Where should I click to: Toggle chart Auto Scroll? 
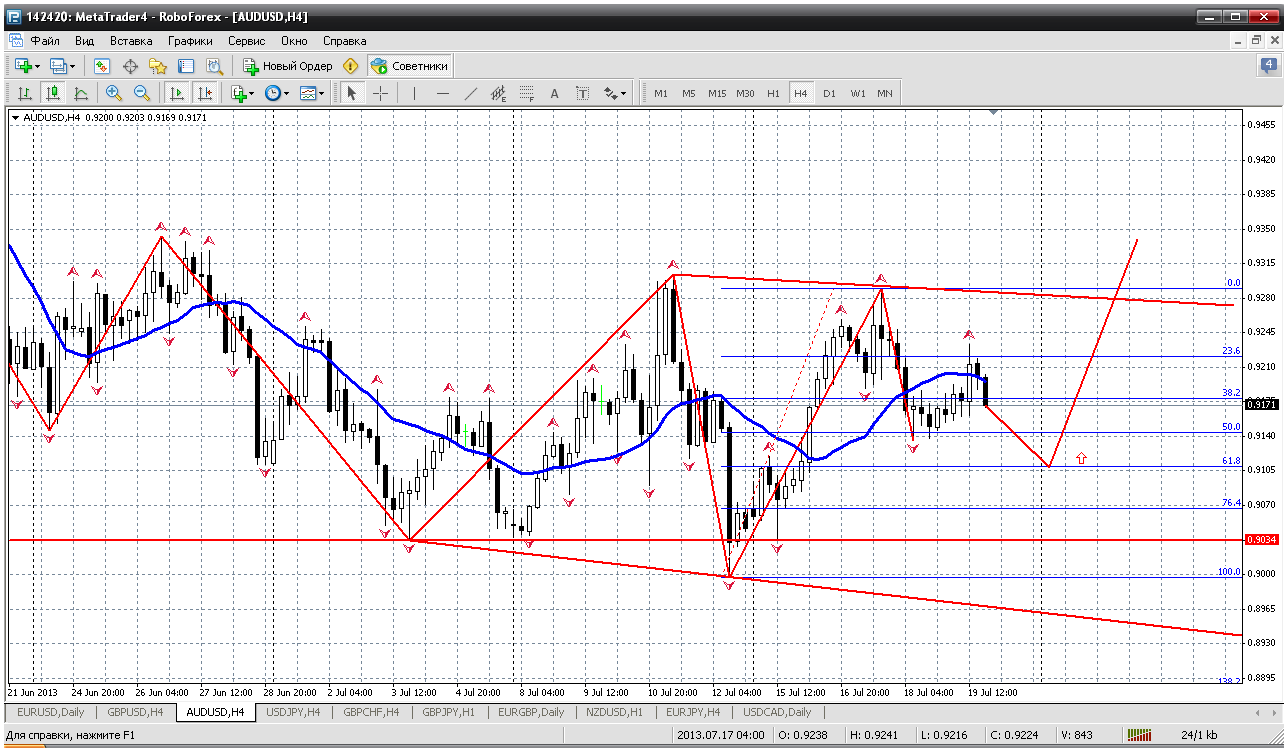[x=177, y=93]
